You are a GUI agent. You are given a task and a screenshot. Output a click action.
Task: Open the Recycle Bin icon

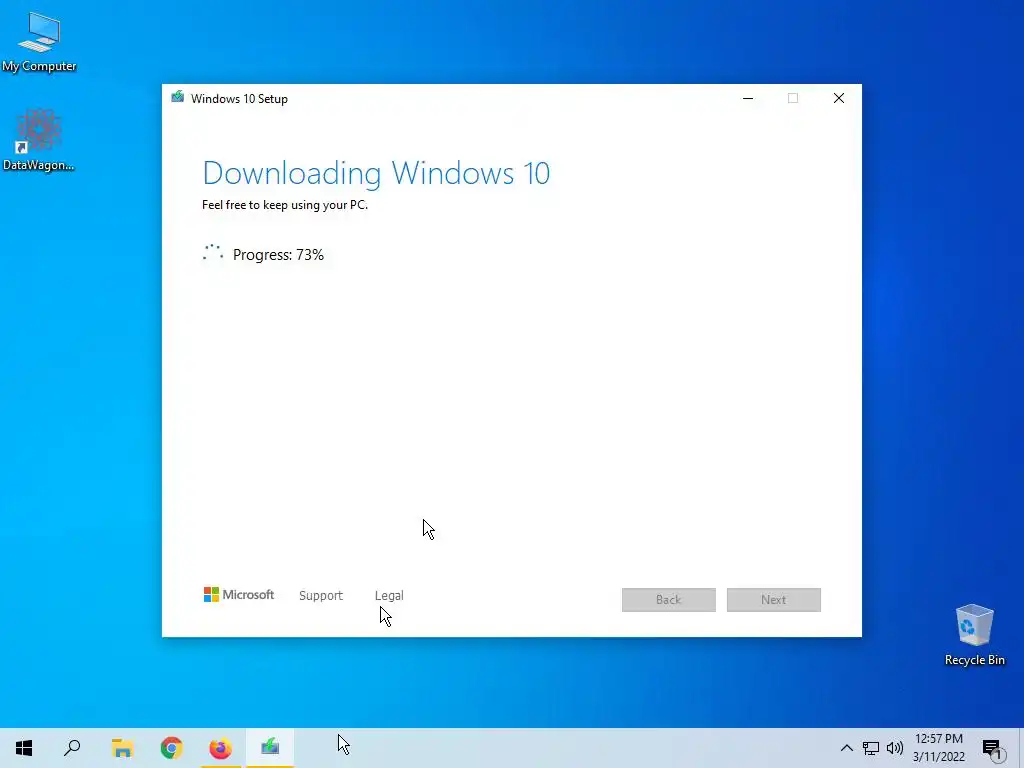pyautogui.click(x=974, y=635)
